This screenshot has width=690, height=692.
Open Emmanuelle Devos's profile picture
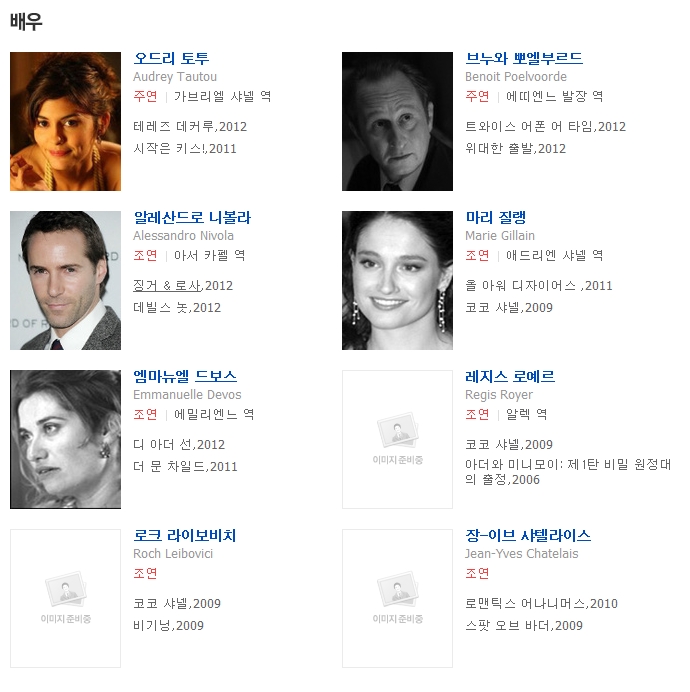coord(65,439)
